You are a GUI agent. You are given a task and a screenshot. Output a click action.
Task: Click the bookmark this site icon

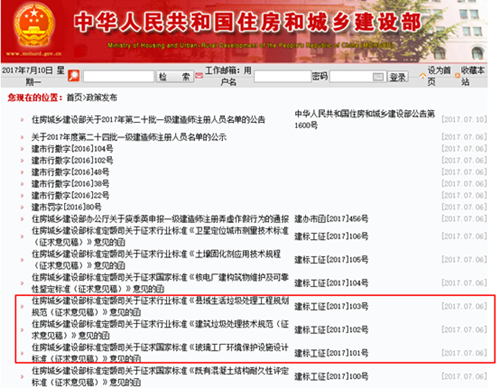click(457, 76)
